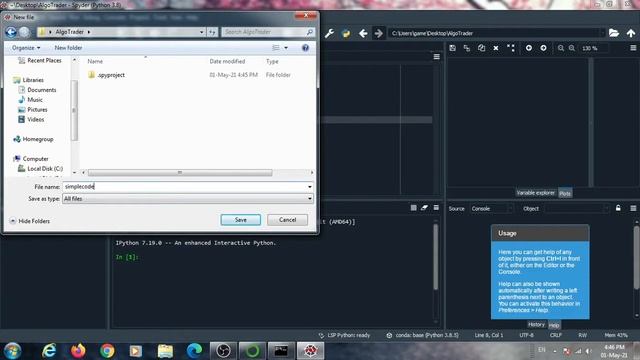Toggle the Help pane lock icon

pyautogui.click(x=618, y=208)
